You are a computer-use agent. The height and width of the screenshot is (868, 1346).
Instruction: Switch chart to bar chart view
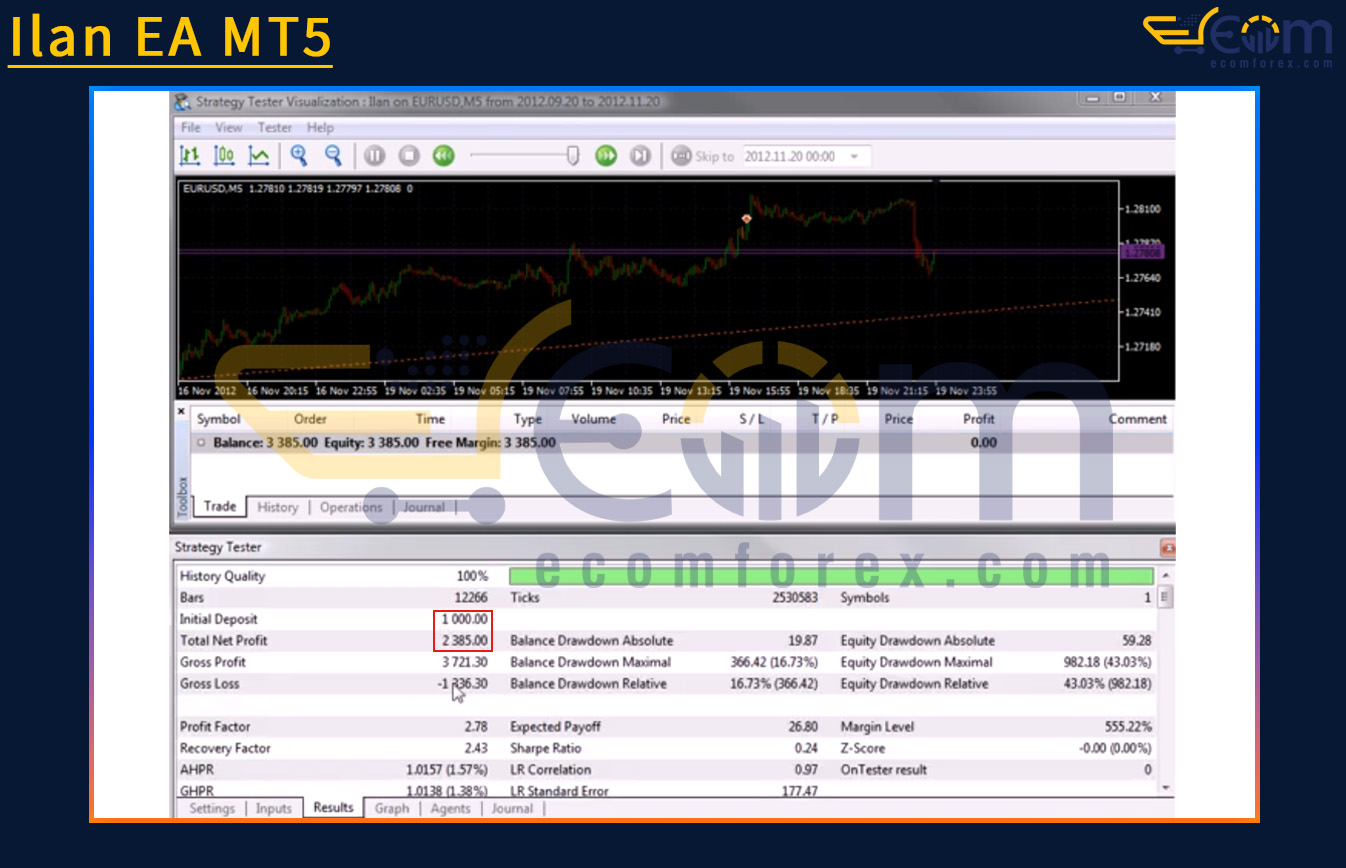coord(190,156)
